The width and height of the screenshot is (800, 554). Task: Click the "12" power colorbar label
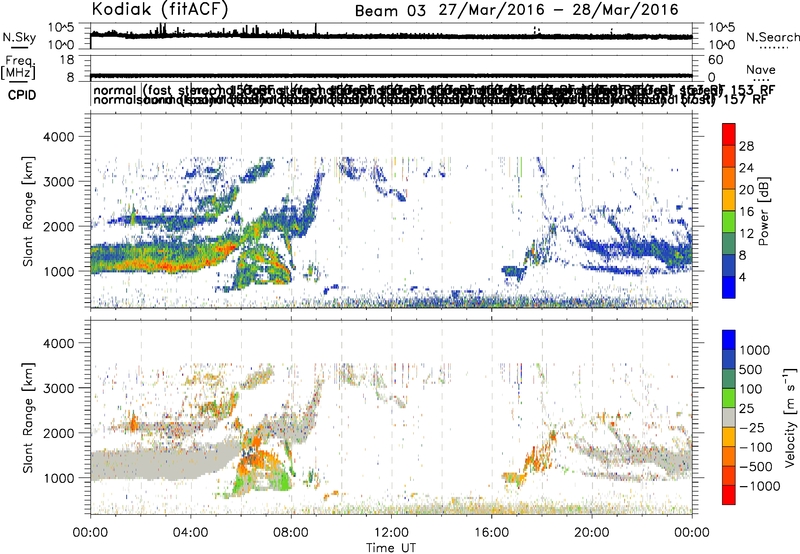click(746, 234)
